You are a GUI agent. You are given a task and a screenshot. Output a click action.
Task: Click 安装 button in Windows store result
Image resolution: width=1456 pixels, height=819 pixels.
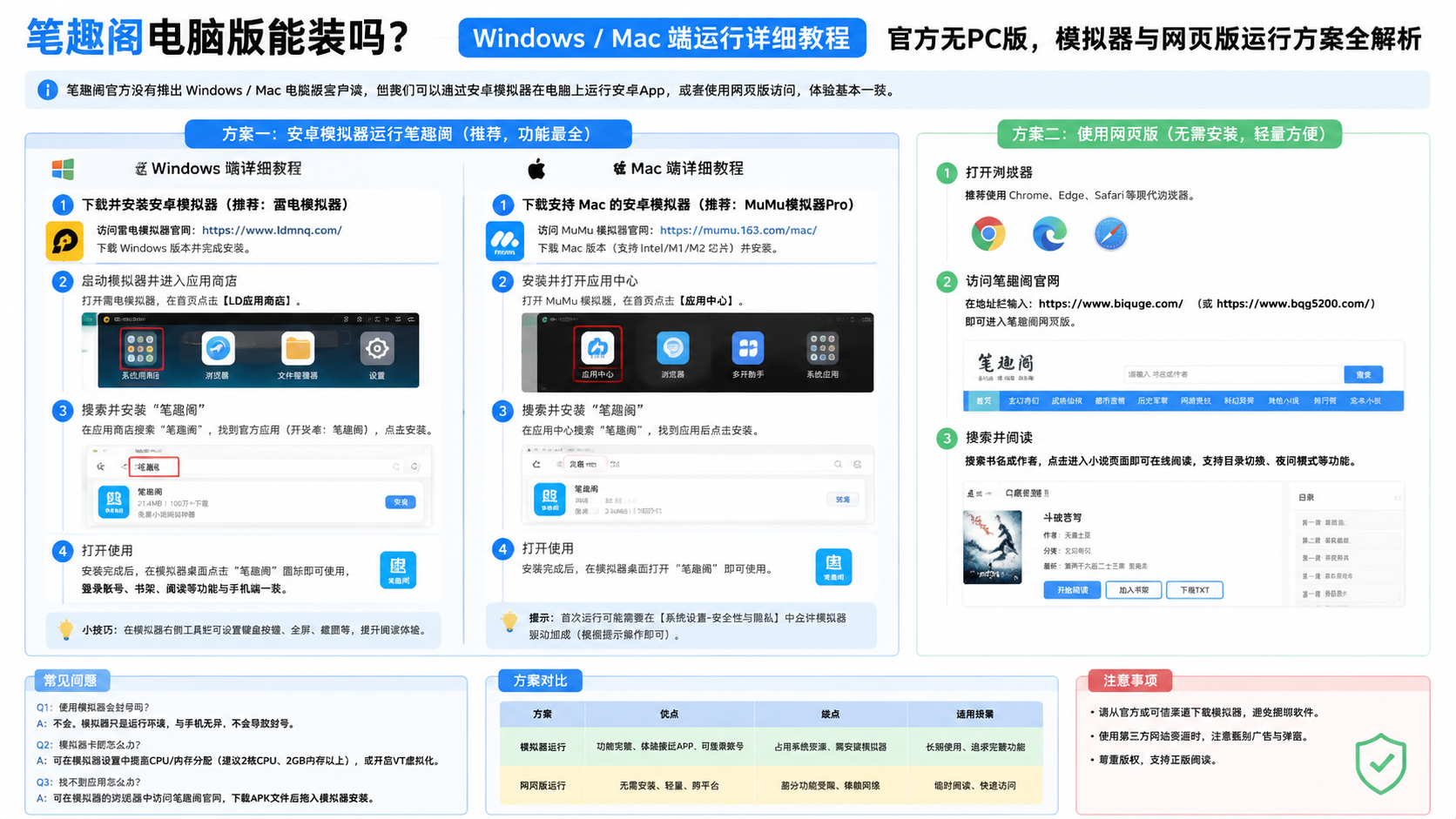(x=401, y=502)
